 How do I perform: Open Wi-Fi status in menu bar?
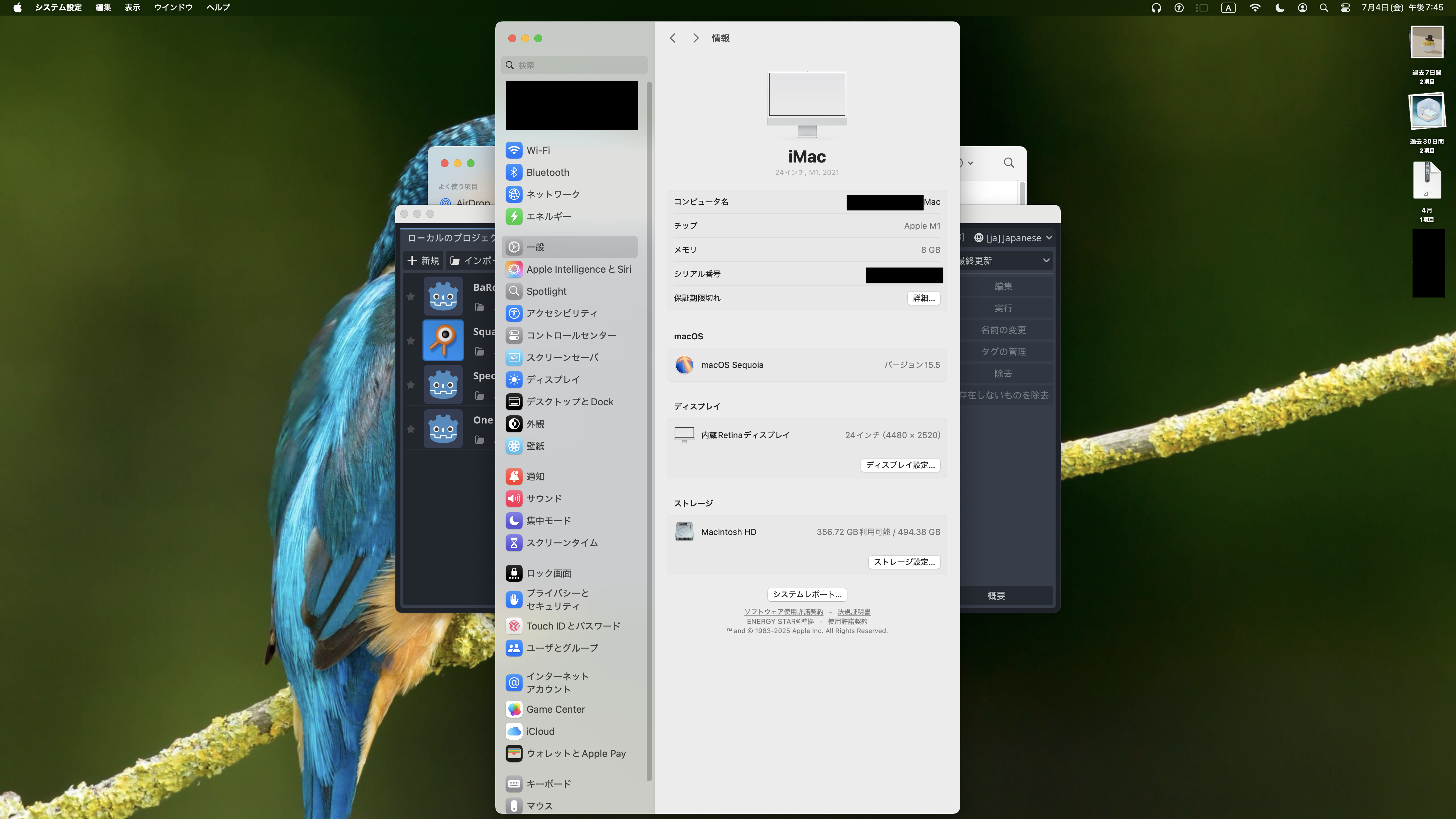click(1255, 8)
